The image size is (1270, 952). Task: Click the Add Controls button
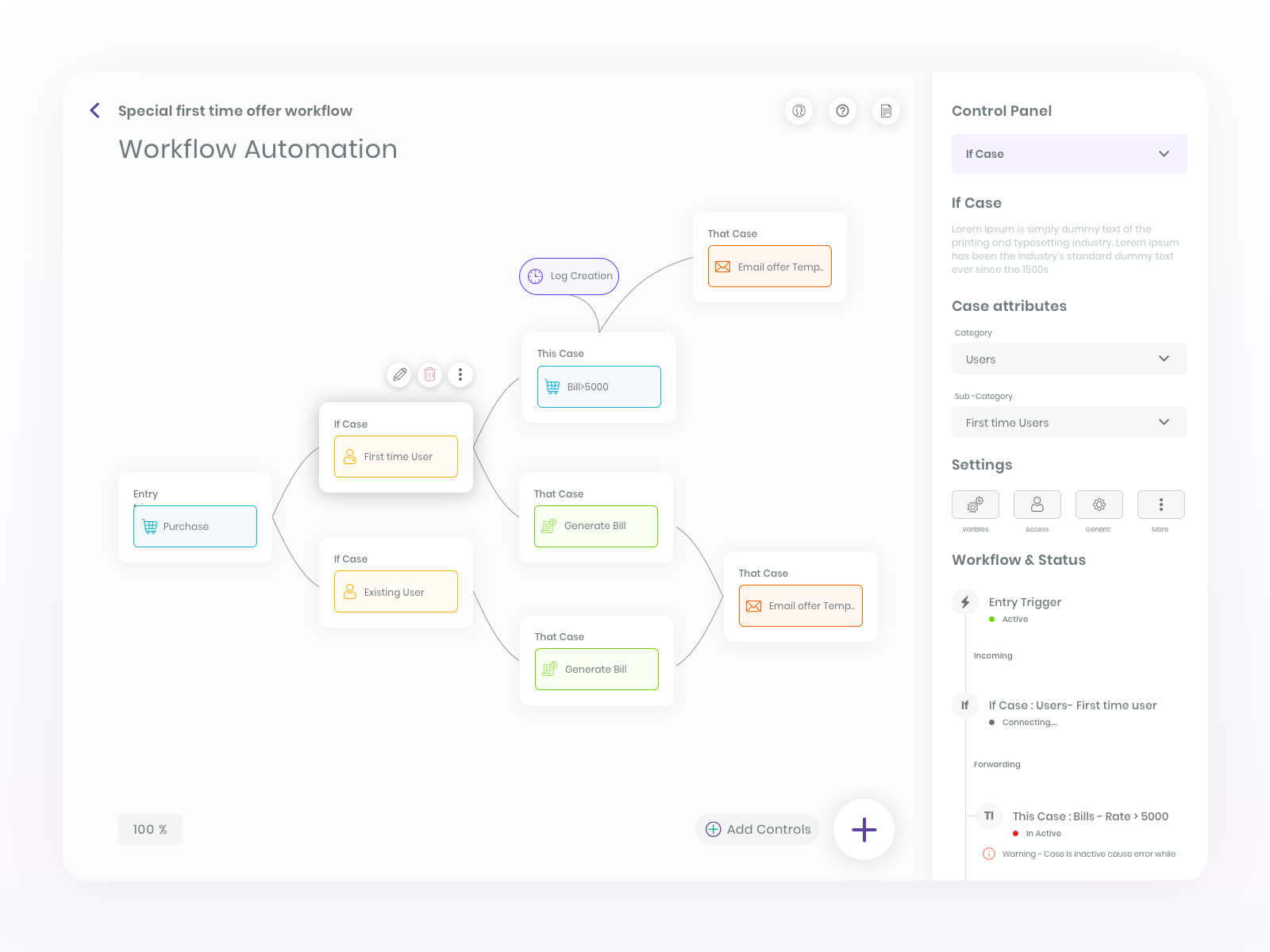coord(758,829)
